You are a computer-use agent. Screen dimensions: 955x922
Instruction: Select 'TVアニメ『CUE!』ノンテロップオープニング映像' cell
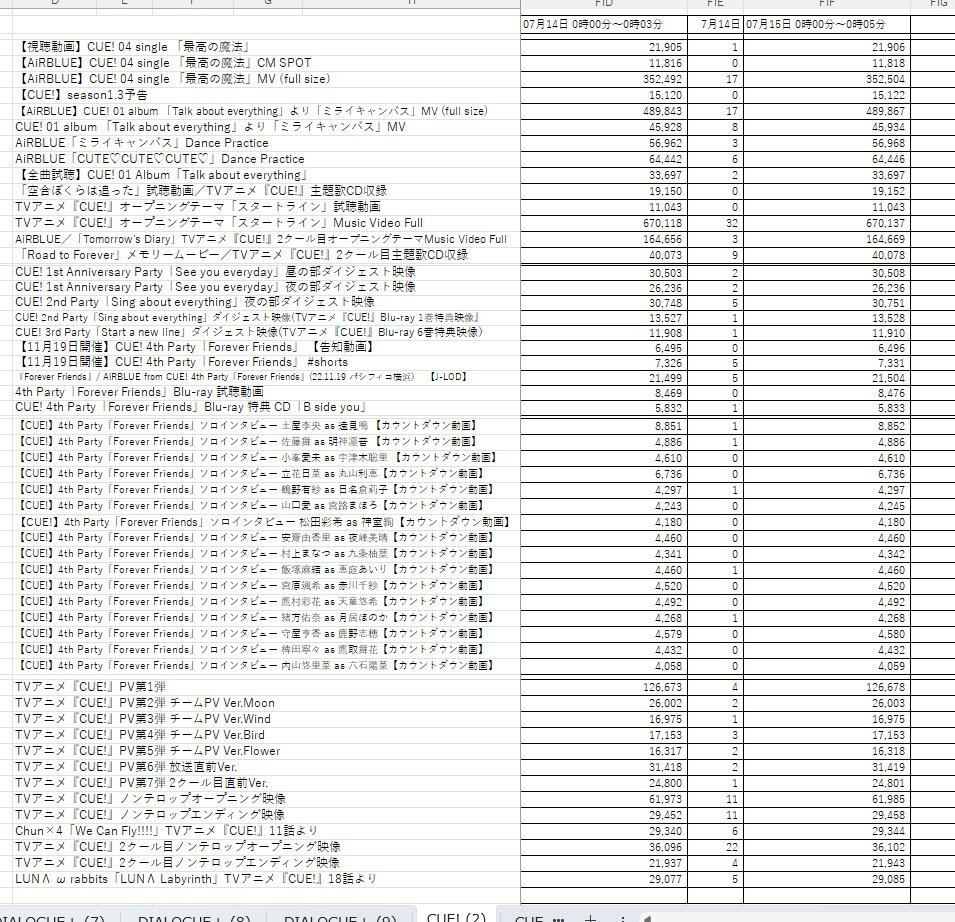(x=266, y=798)
